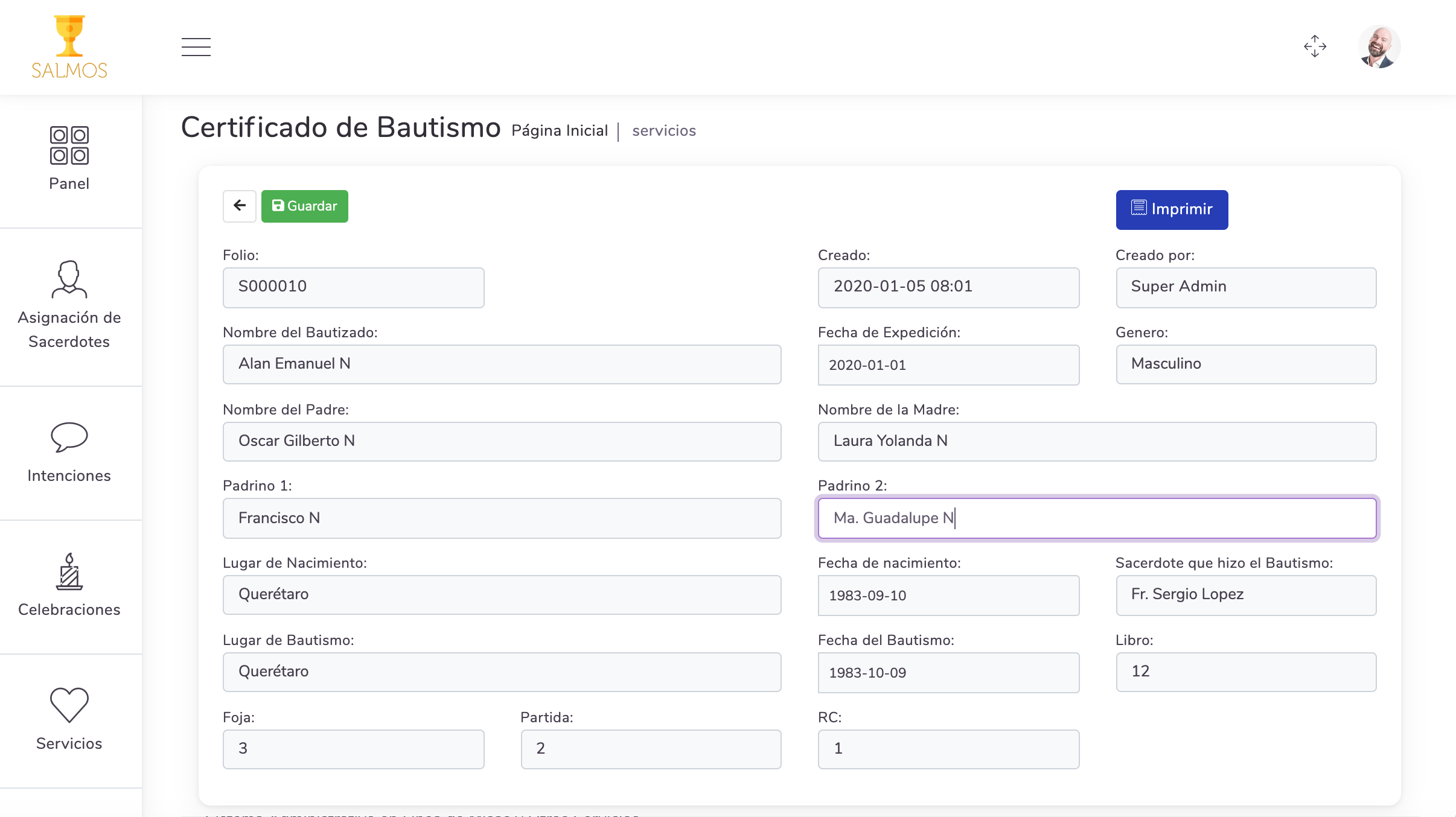Open the user profile avatar

(x=1379, y=46)
